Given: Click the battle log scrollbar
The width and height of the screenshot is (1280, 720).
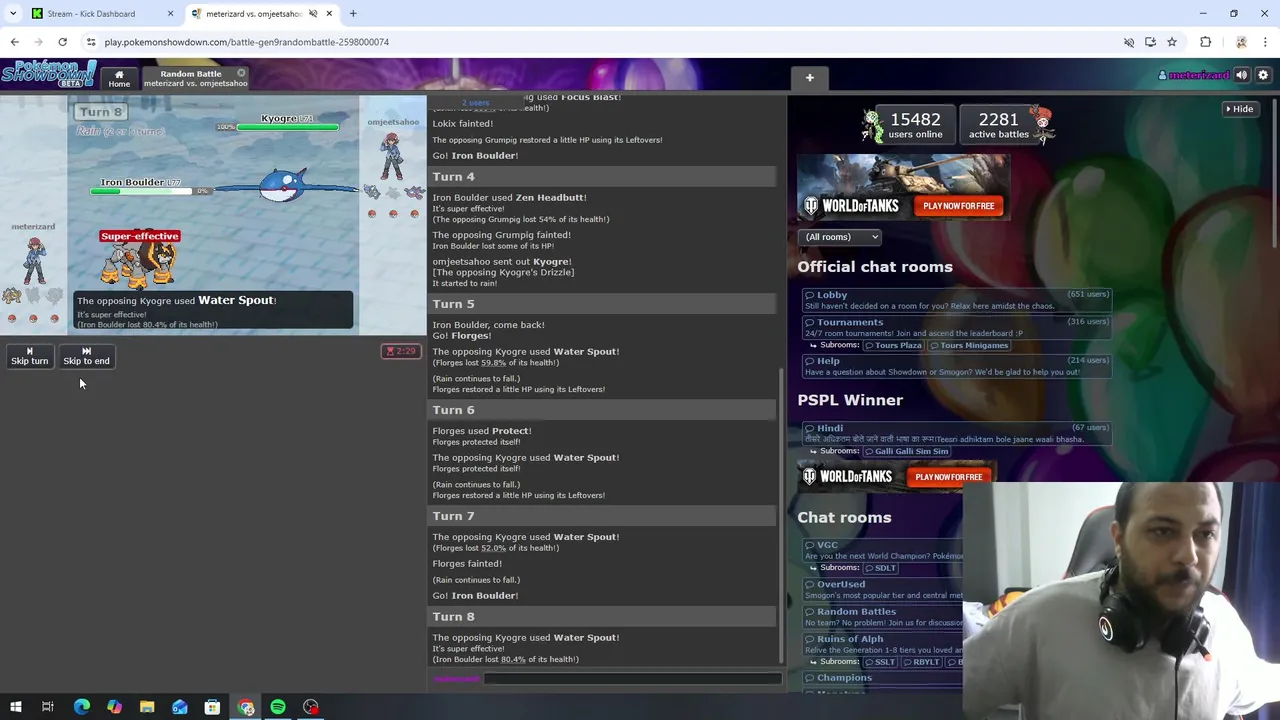Looking at the screenshot, I should [x=782, y=515].
